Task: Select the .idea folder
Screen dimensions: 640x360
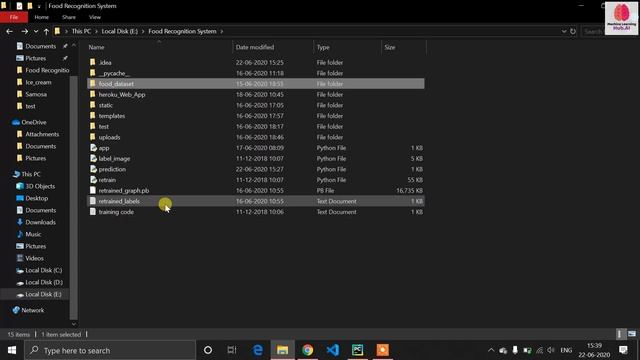Action: pos(256,62)
